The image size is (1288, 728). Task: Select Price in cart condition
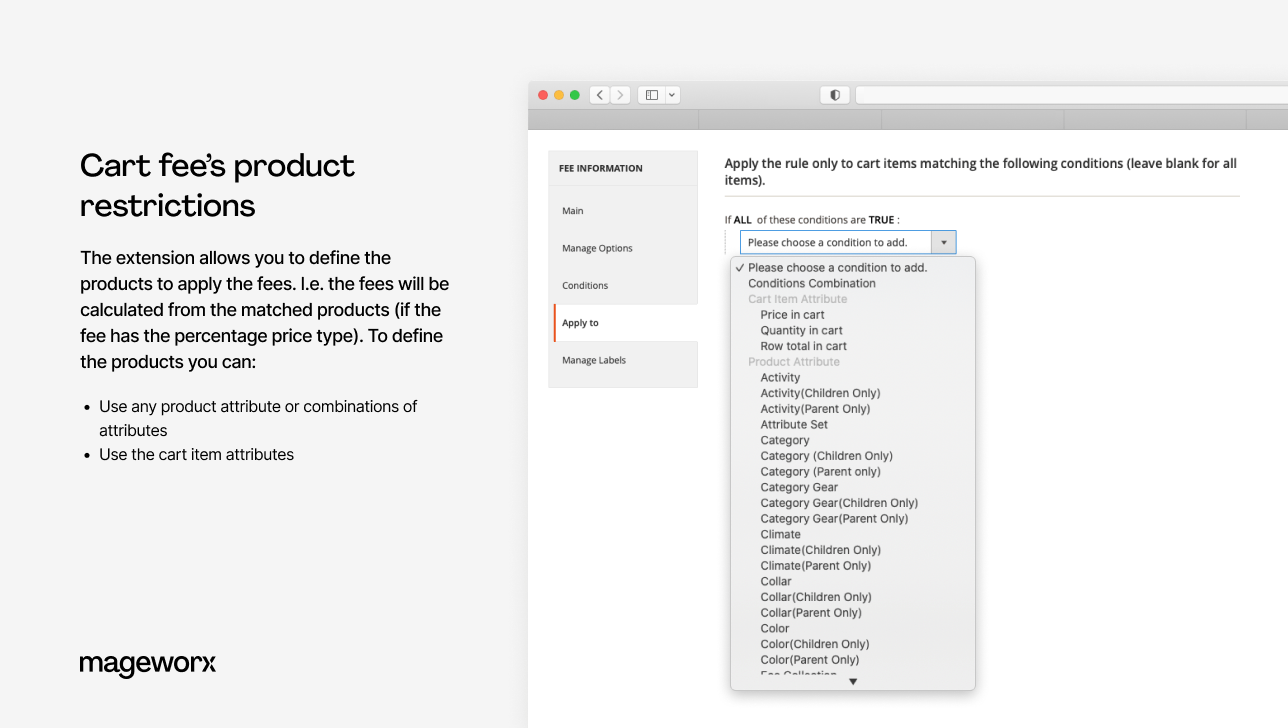coord(792,314)
